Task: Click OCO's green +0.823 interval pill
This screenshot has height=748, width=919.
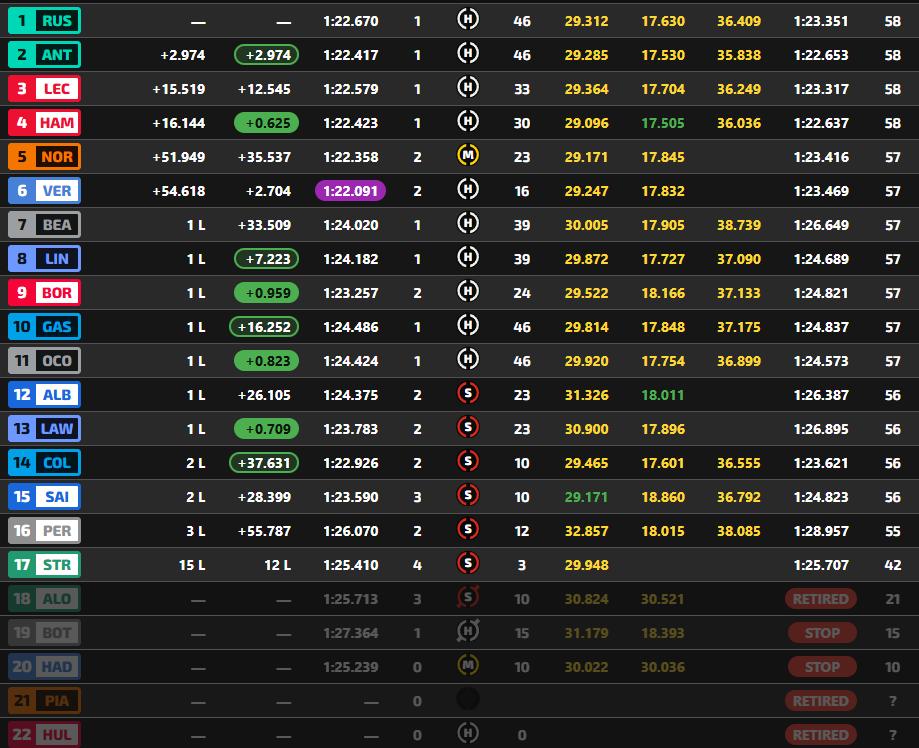Action: (267, 361)
